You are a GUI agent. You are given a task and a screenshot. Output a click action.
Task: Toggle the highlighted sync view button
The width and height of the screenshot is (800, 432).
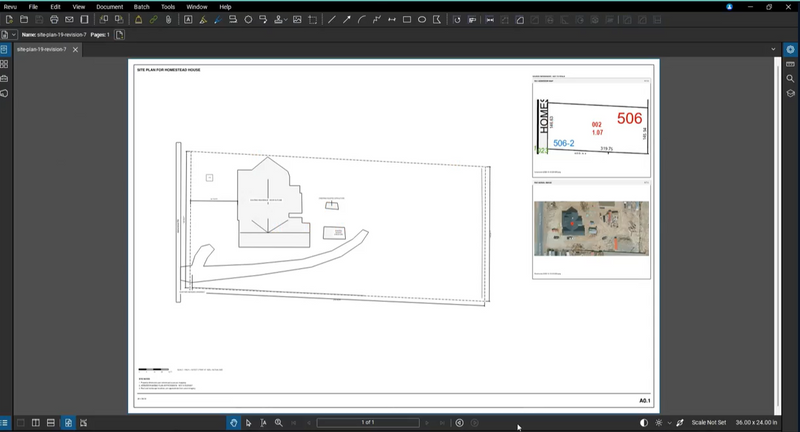(x=68, y=423)
